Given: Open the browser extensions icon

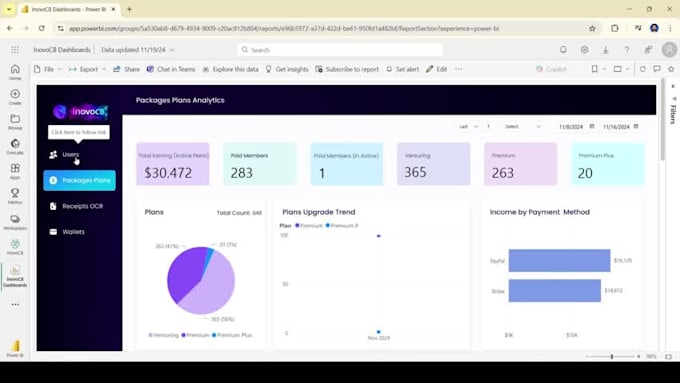Looking at the screenshot, I should 615,28.
